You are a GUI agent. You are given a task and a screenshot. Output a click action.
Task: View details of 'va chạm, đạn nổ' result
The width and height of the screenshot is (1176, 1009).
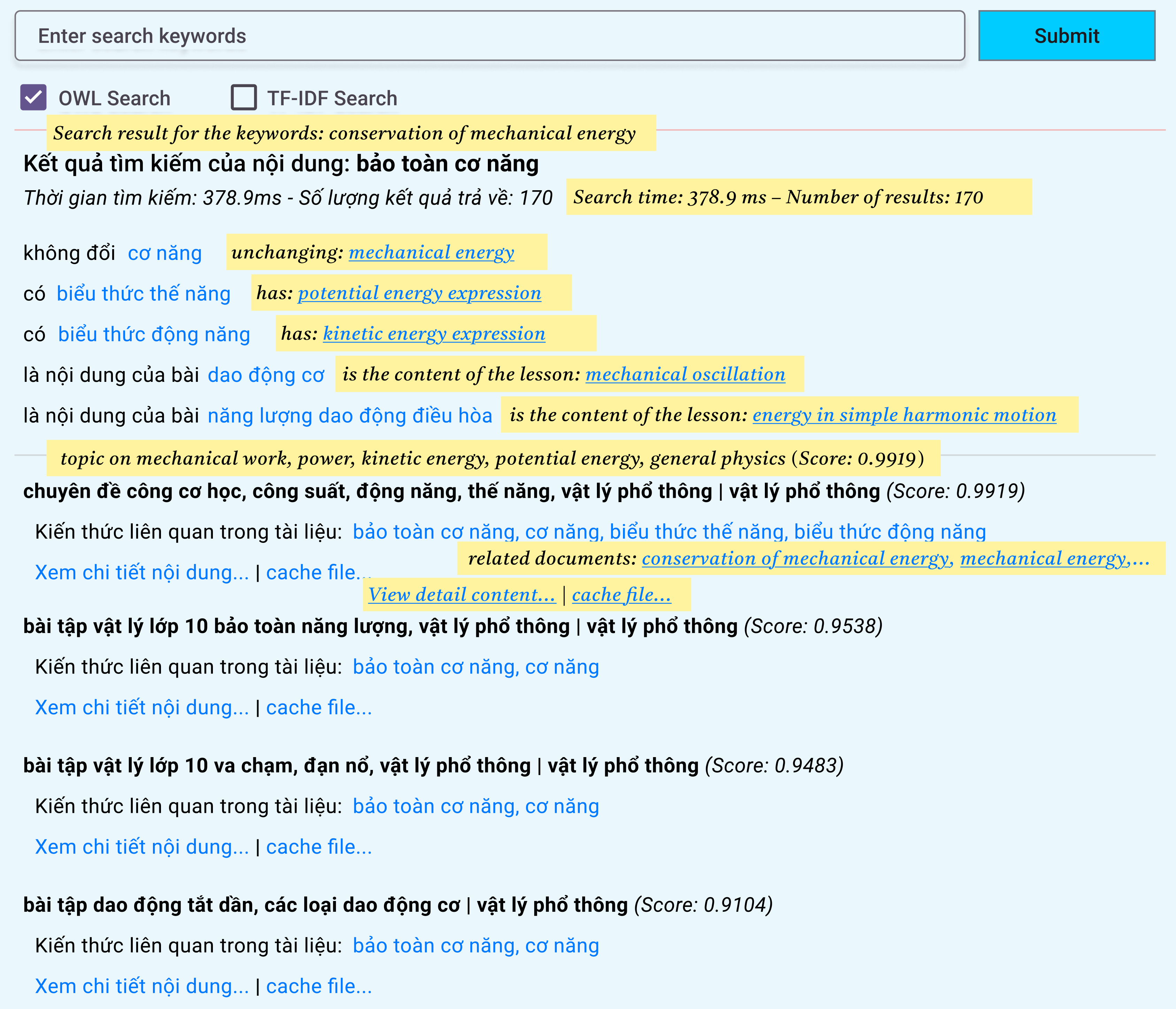(x=142, y=847)
